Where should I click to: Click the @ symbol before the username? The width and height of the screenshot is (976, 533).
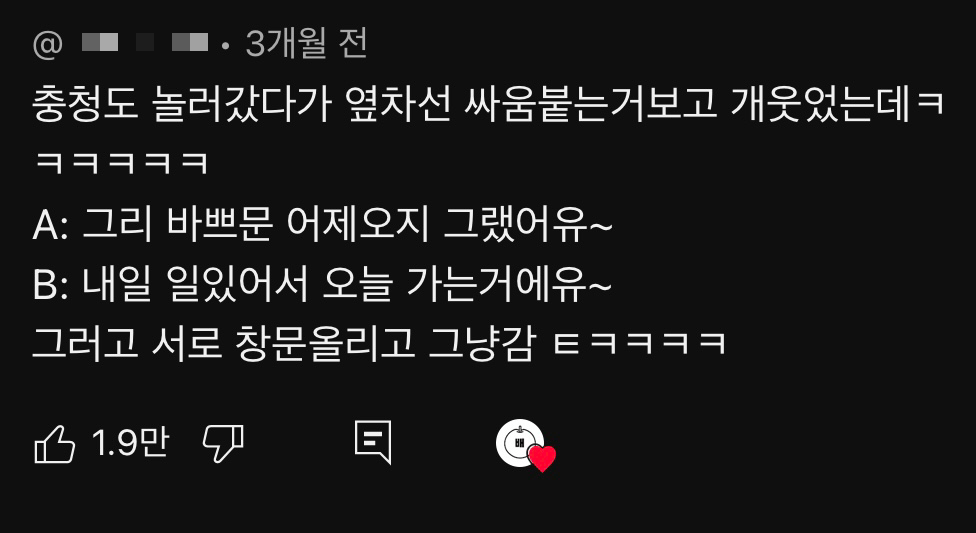[x=48, y=45]
